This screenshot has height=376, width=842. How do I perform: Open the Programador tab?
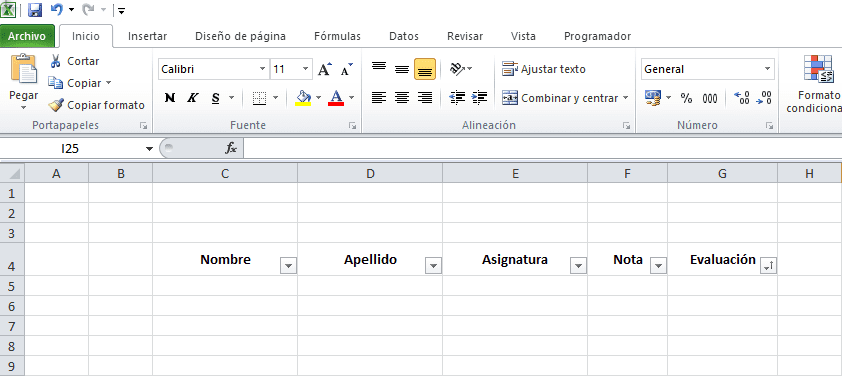(597, 36)
